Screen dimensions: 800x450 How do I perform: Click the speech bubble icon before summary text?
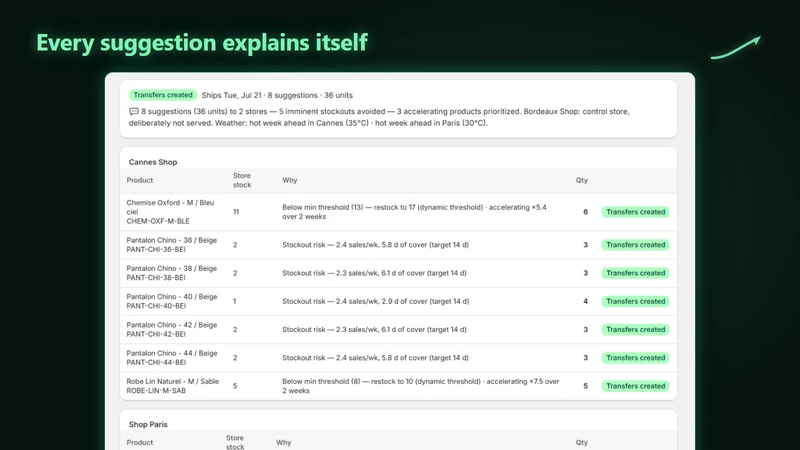[x=134, y=111]
